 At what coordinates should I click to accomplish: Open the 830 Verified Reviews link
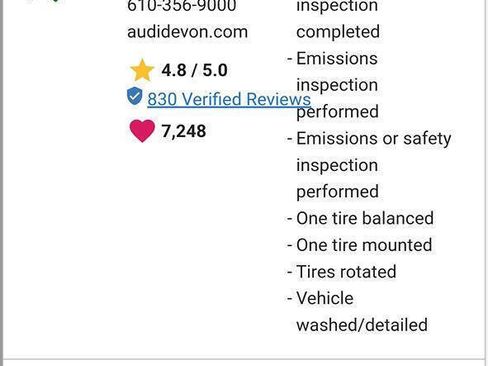(229, 99)
